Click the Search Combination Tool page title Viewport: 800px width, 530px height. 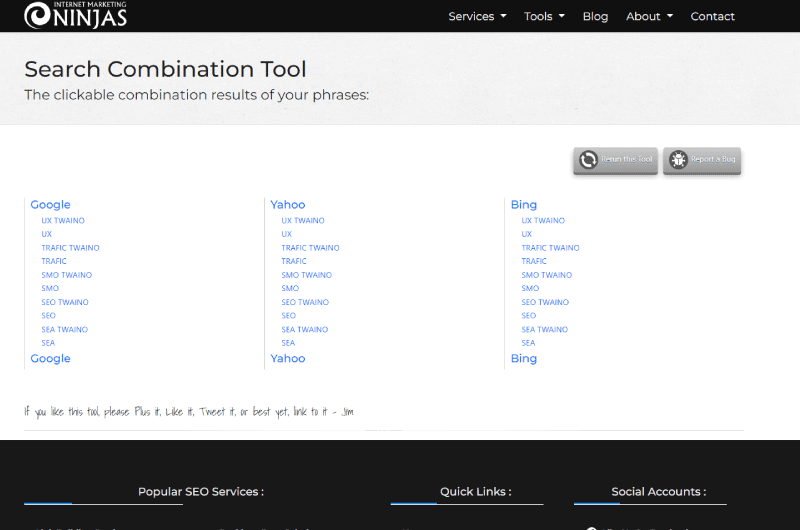click(165, 69)
